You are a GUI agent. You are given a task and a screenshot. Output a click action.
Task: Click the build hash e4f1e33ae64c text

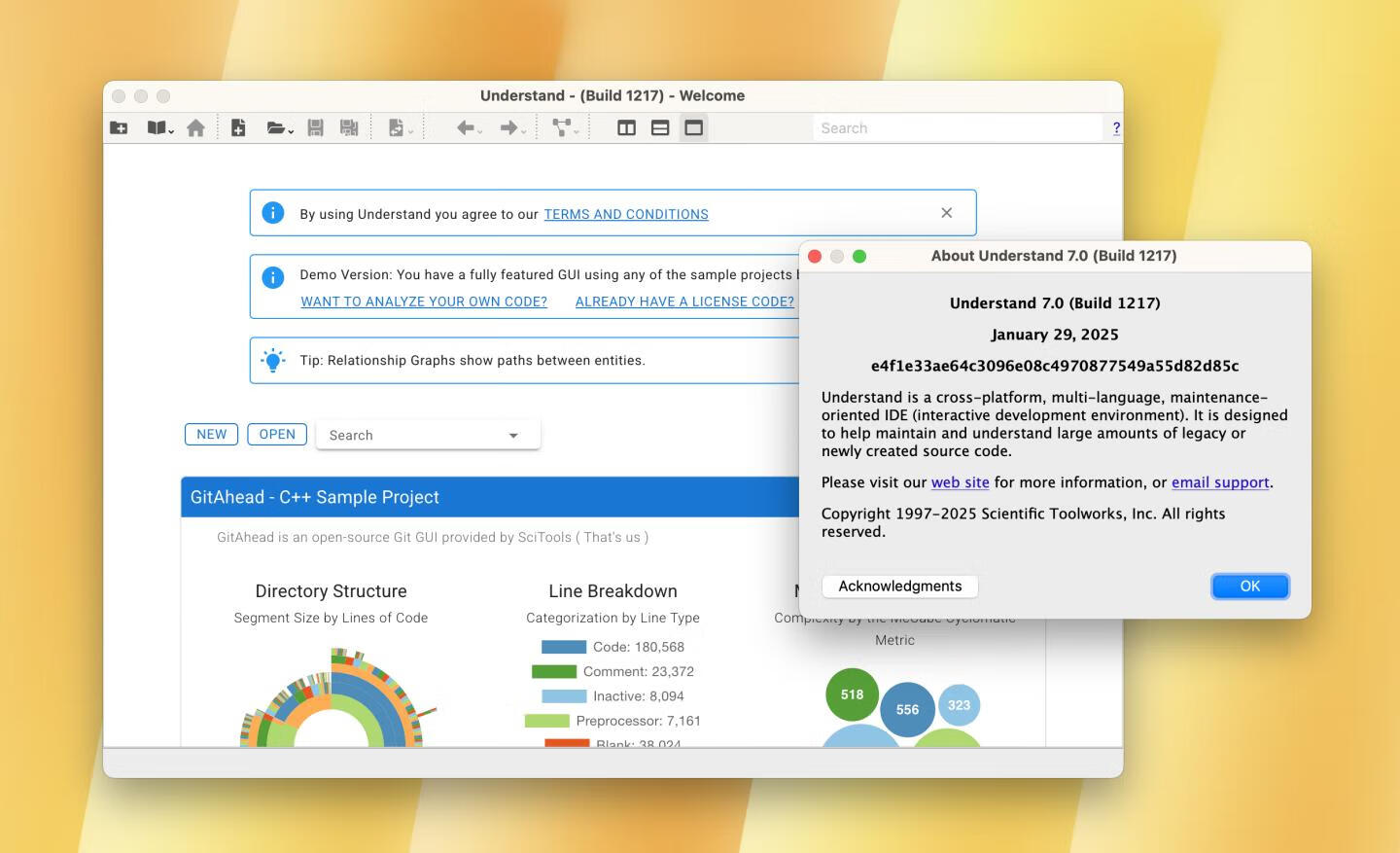1055,366
